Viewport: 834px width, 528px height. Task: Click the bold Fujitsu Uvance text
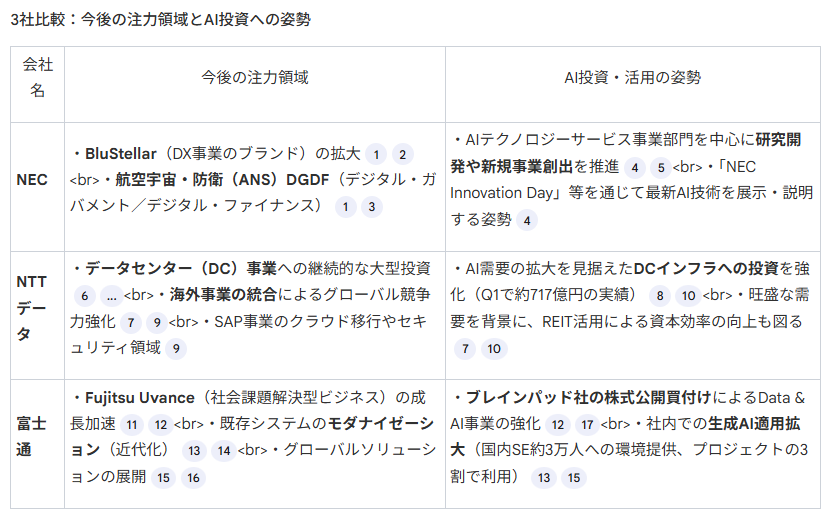pyautogui.click(x=140, y=398)
